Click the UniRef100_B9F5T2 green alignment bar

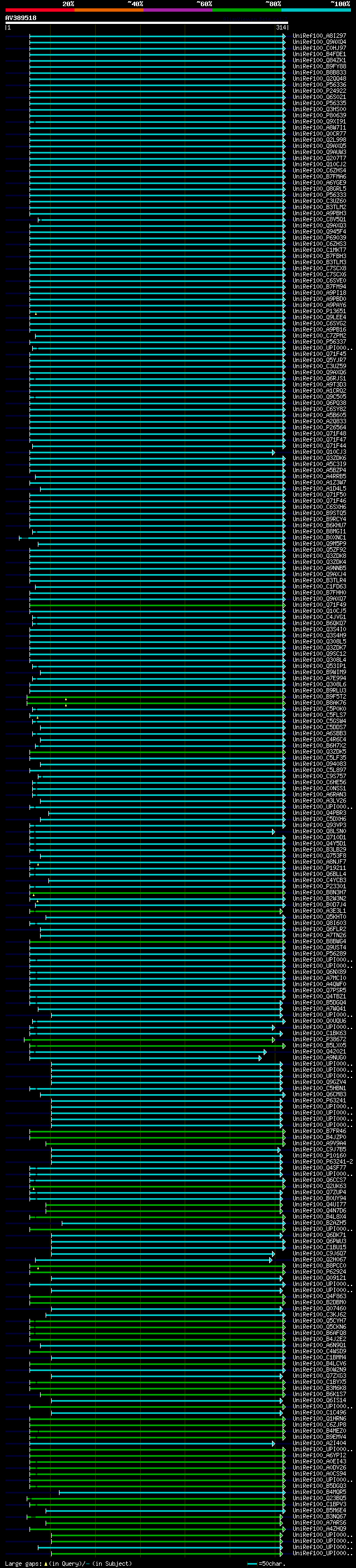pyautogui.click(x=170, y=698)
